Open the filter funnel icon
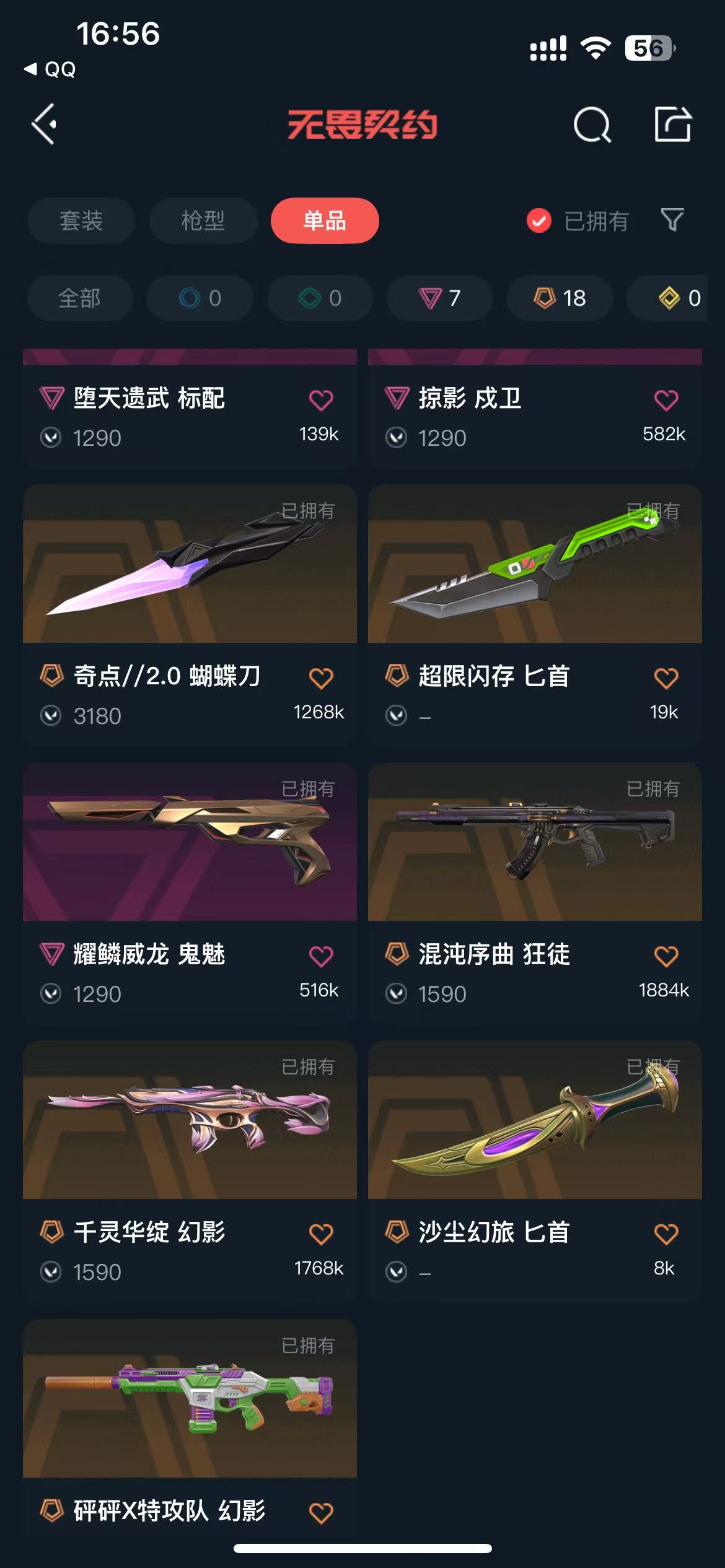The image size is (725, 1568). (672, 220)
